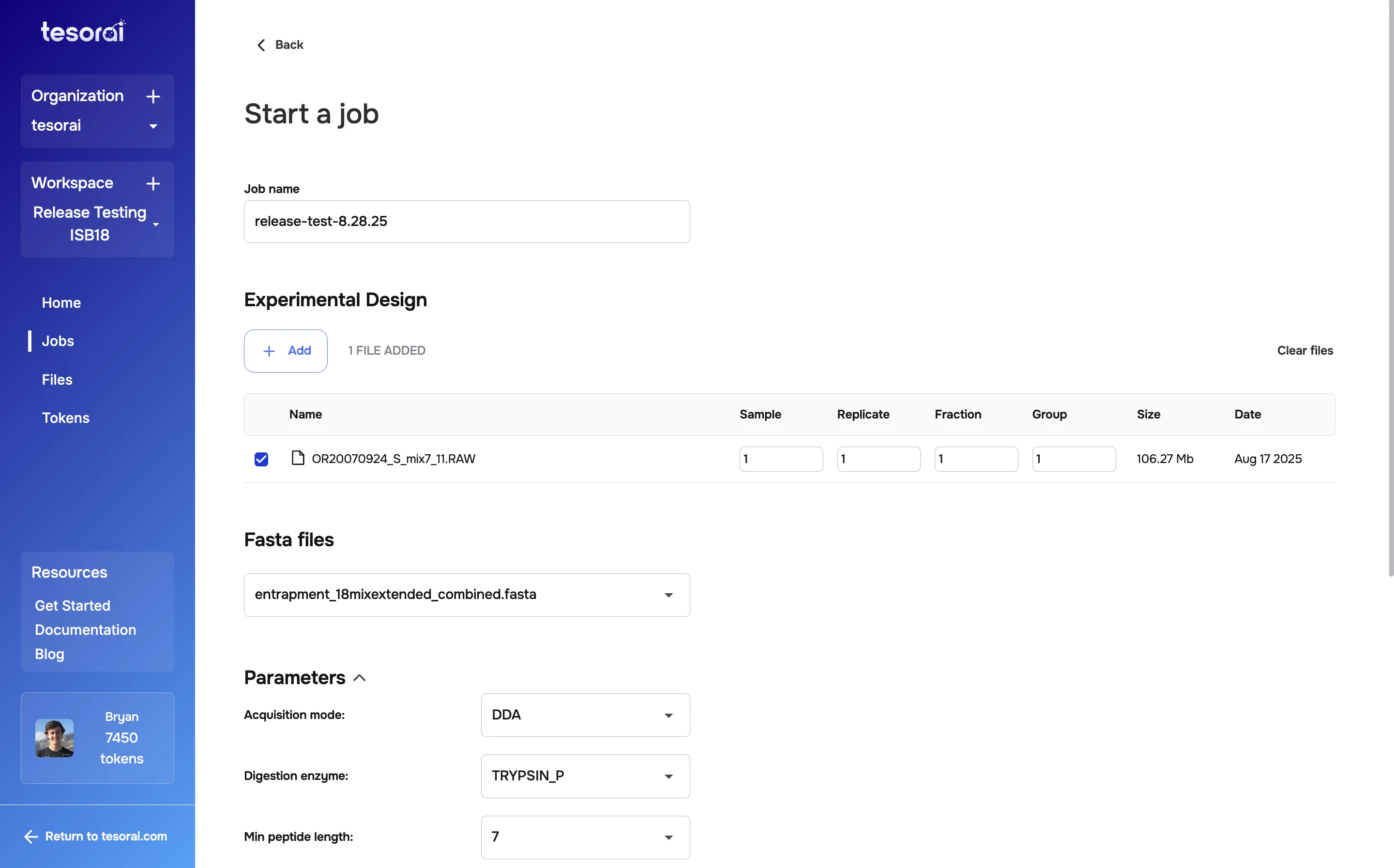
Task: Click the plus icon inside the Add button
Action: click(x=269, y=350)
